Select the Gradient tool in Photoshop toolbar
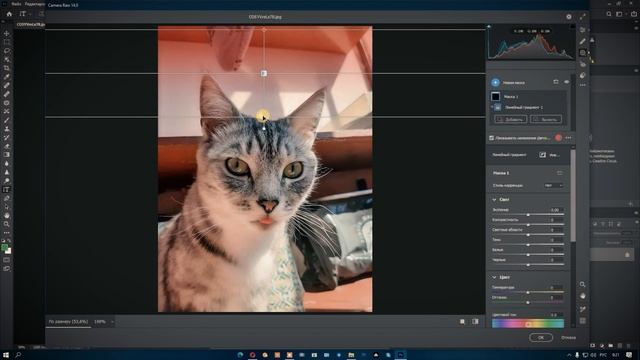This screenshot has height=360, width=640. coord(7,155)
